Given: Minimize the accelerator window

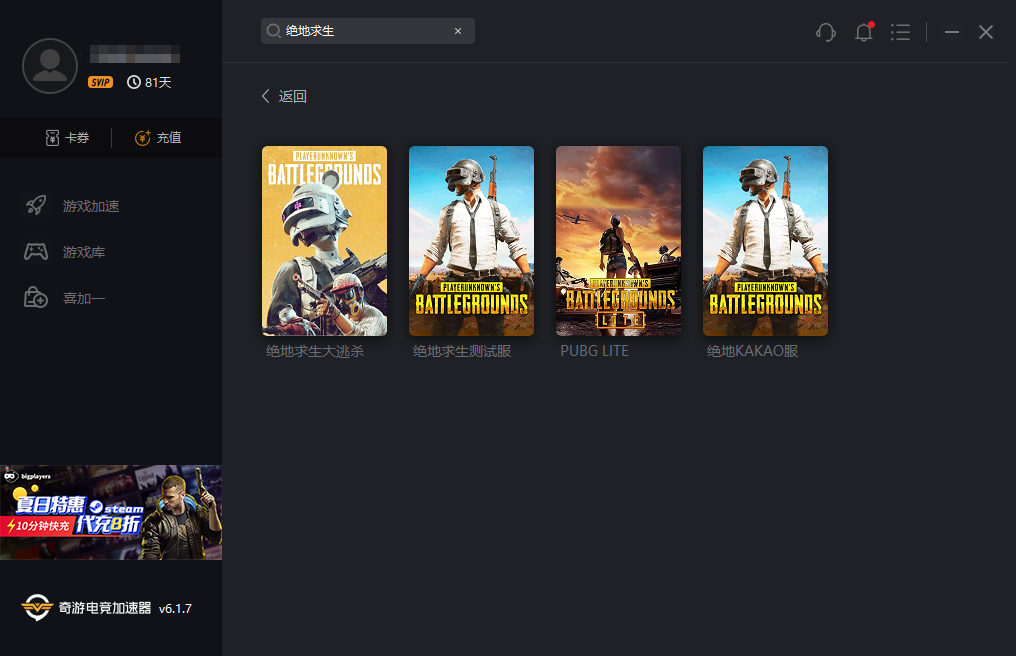Looking at the screenshot, I should tap(952, 32).
